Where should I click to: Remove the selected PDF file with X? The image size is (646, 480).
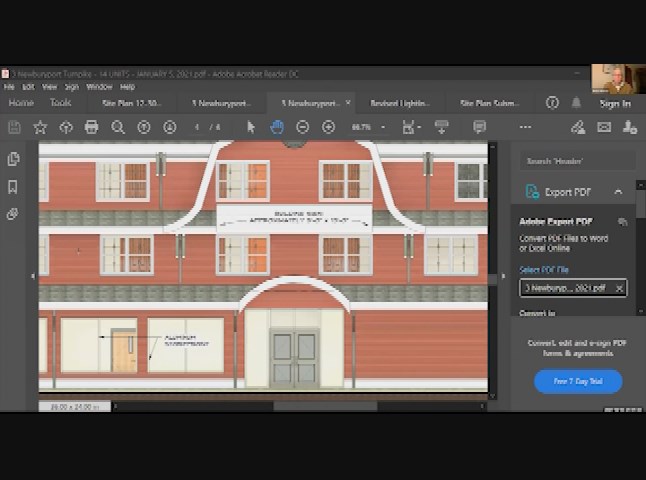619,288
